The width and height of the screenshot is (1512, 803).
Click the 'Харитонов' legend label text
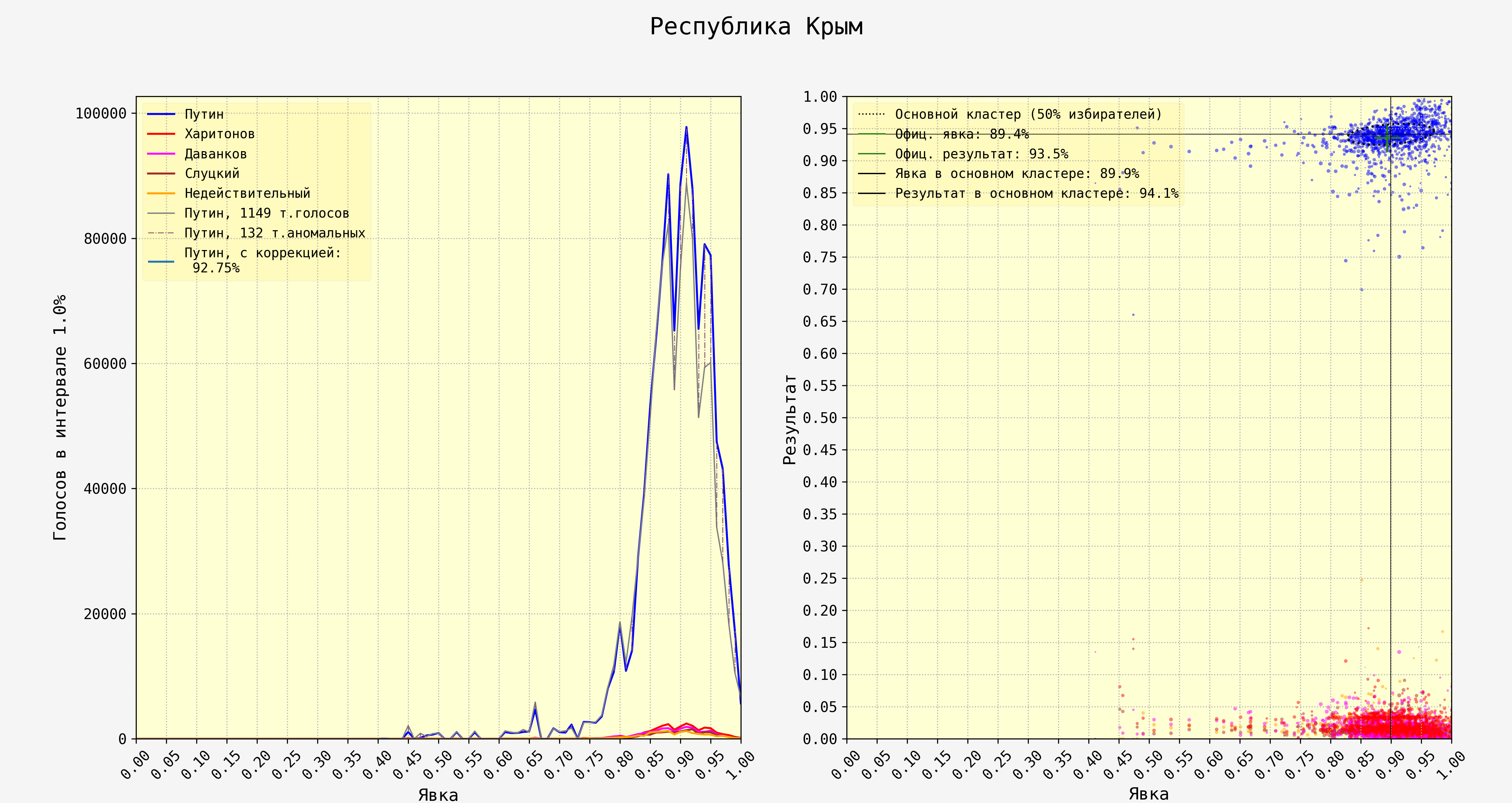tap(220, 134)
